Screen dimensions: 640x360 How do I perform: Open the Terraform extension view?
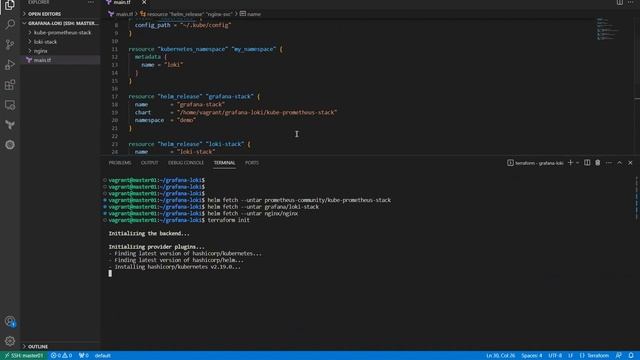tap(10, 125)
